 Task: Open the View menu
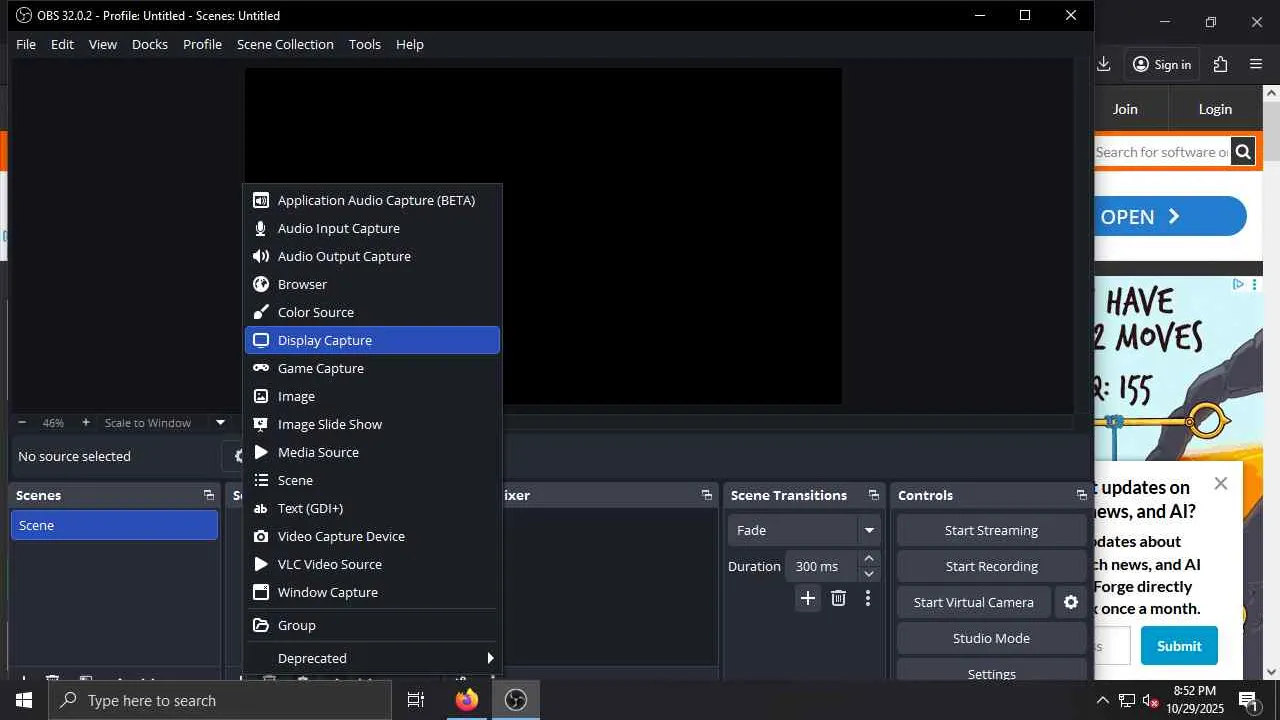tap(103, 44)
